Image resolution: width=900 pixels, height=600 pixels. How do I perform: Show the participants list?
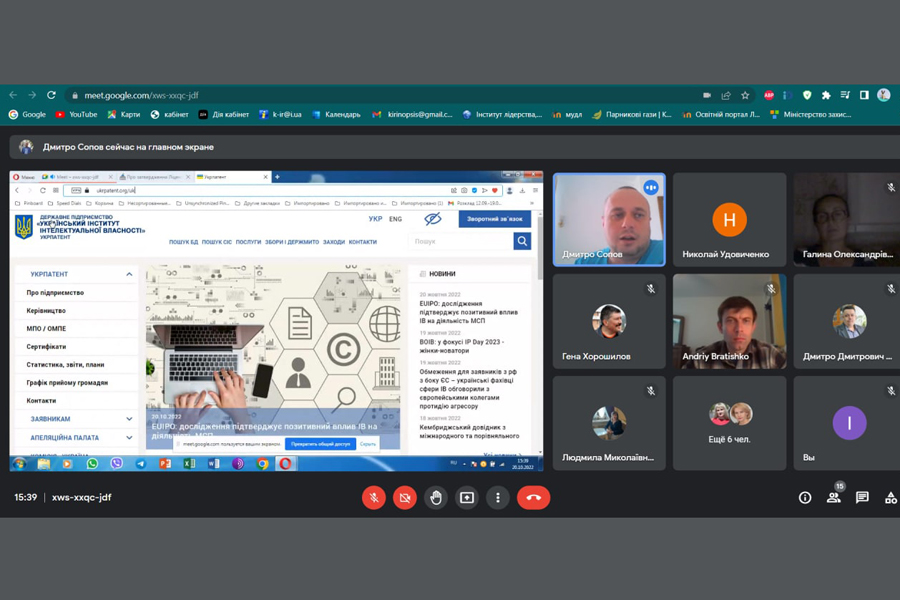tap(833, 498)
